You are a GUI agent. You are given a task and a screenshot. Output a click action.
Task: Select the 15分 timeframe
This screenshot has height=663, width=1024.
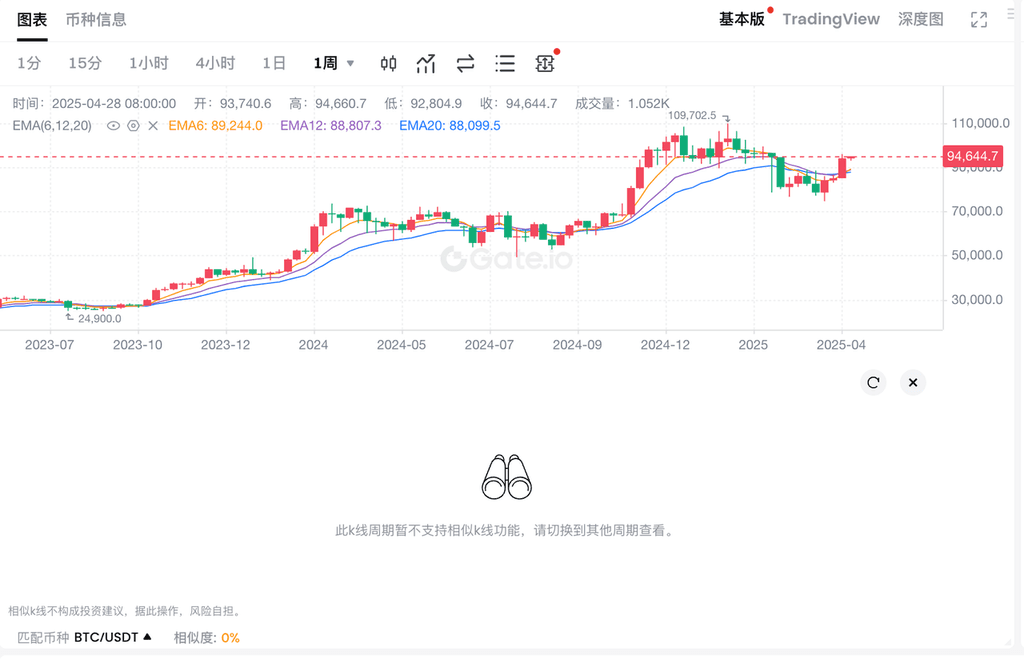coord(85,63)
